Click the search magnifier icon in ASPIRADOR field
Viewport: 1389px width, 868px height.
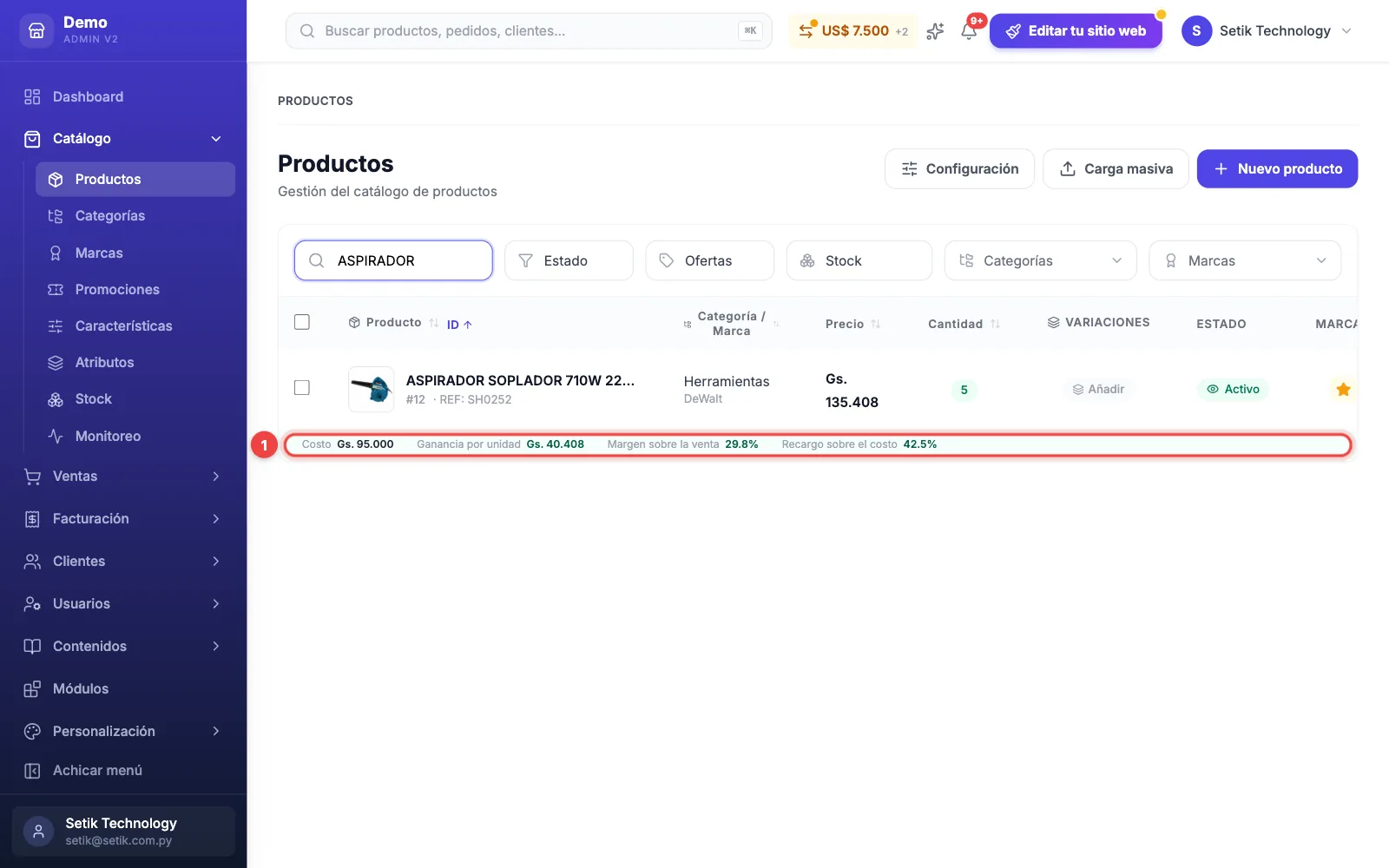point(317,260)
